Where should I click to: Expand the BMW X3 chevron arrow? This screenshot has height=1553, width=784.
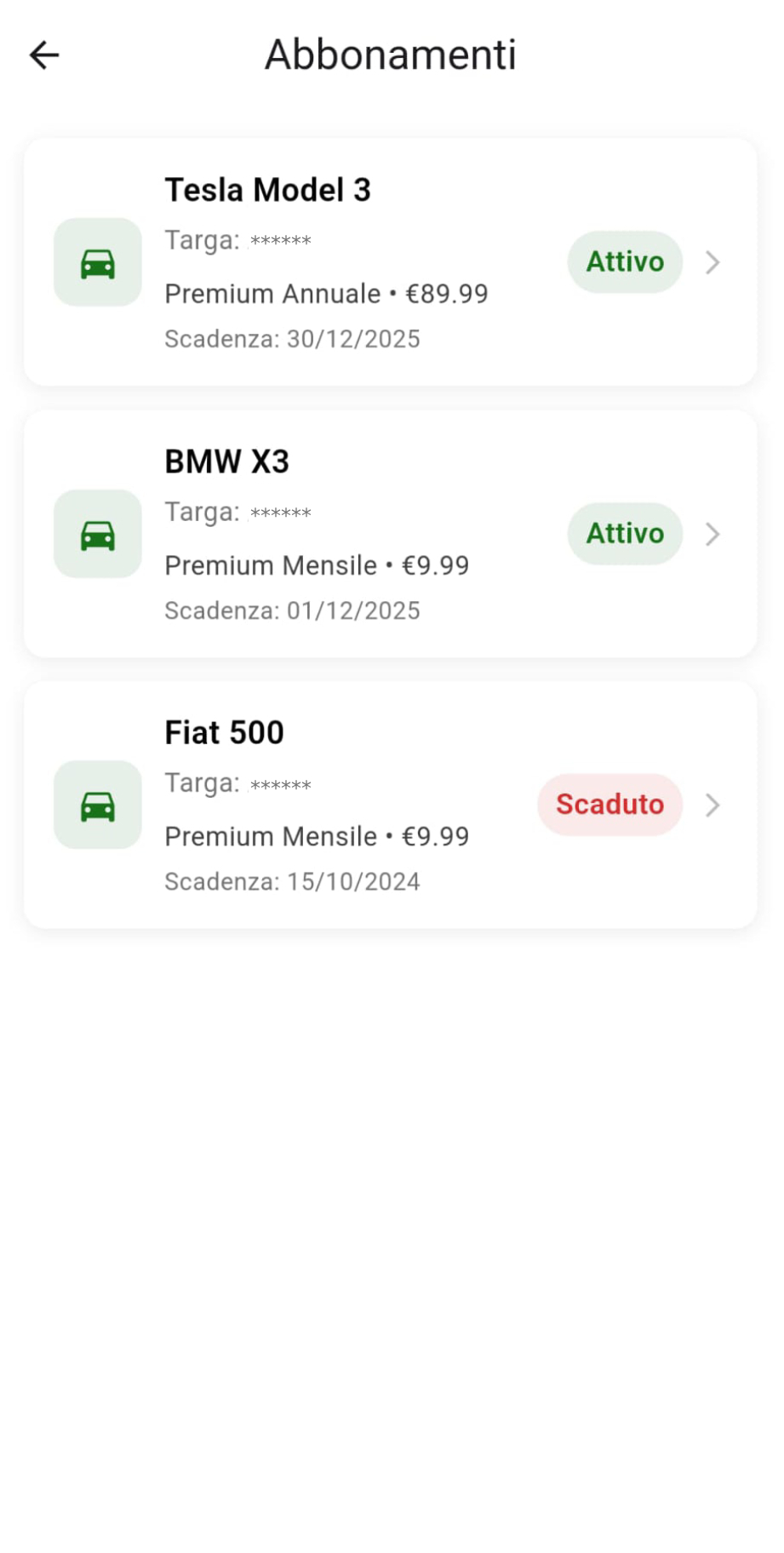[x=712, y=534]
